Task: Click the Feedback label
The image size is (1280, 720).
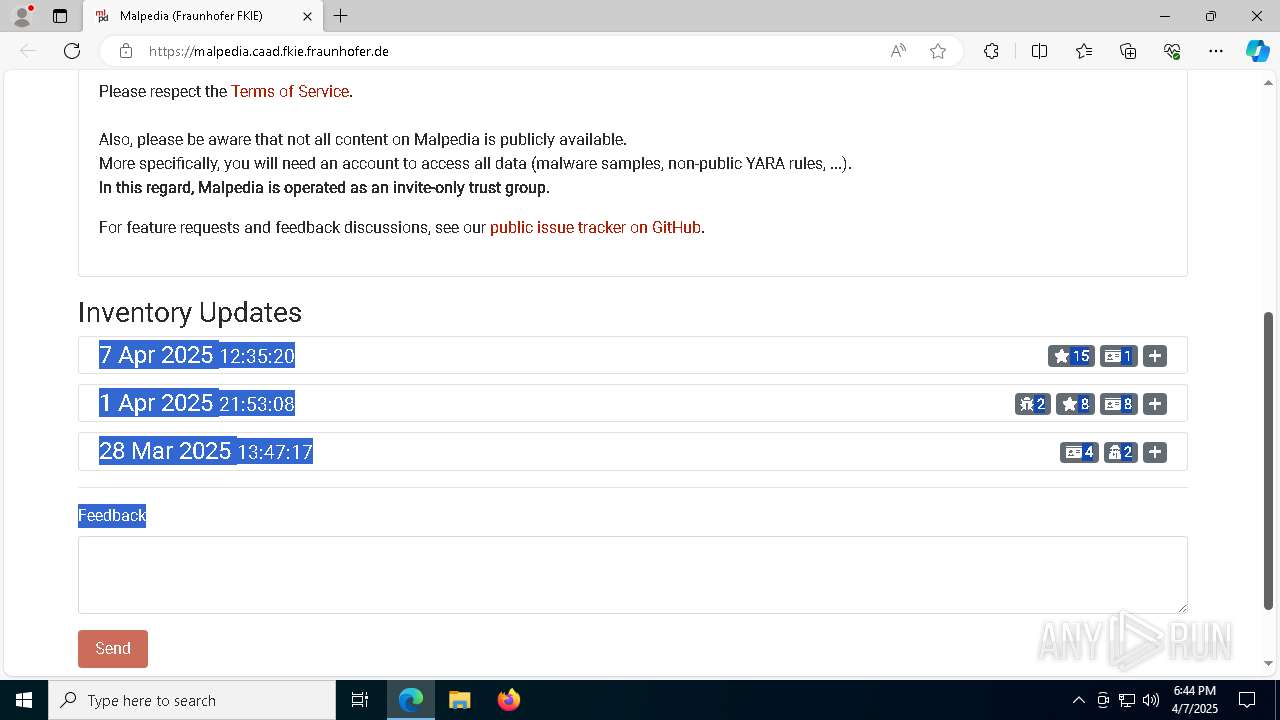Action: (112, 515)
